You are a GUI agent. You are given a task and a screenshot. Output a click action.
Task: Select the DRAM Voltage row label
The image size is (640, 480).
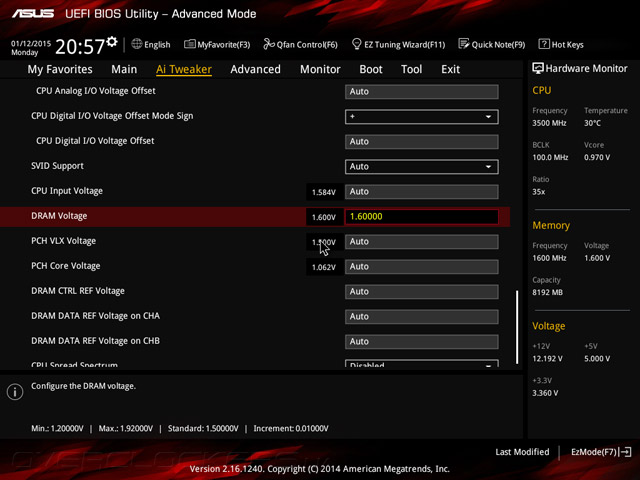59,216
